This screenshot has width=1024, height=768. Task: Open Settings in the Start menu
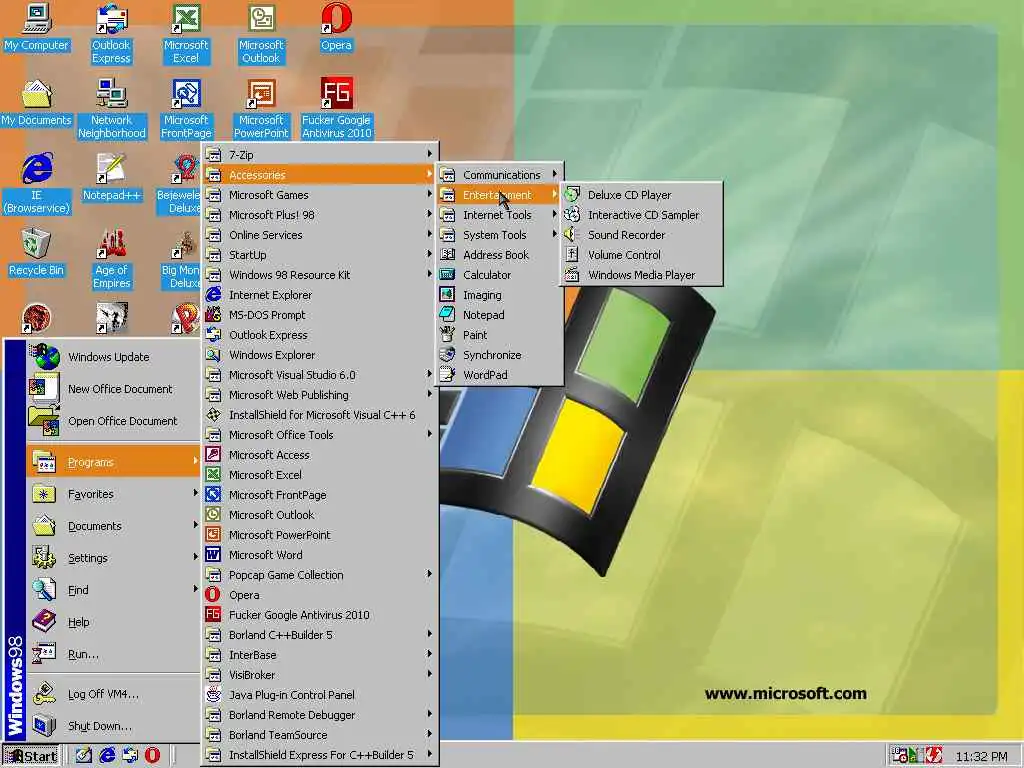coord(113,558)
